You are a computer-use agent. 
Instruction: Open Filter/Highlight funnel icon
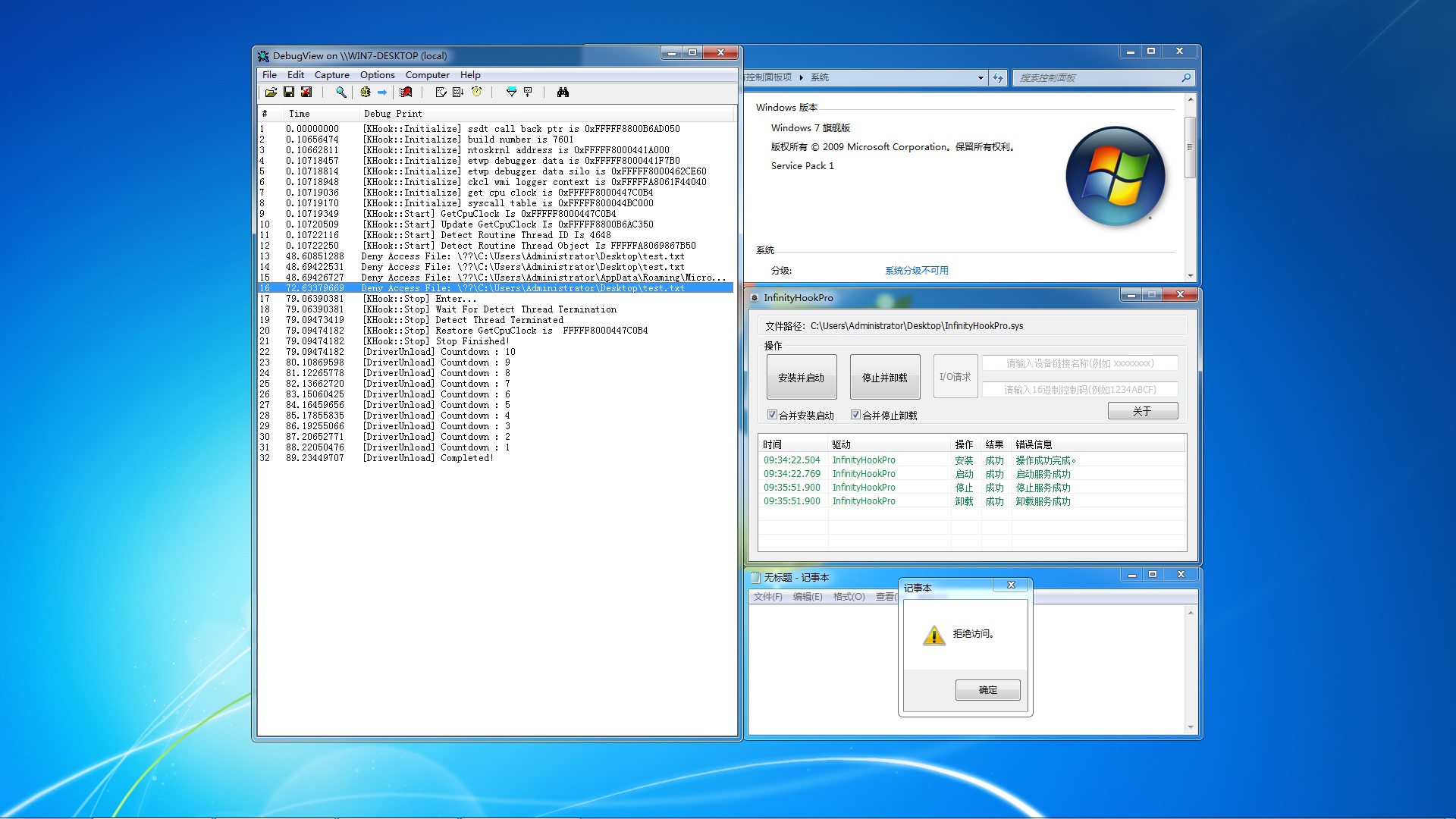[x=511, y=93]
